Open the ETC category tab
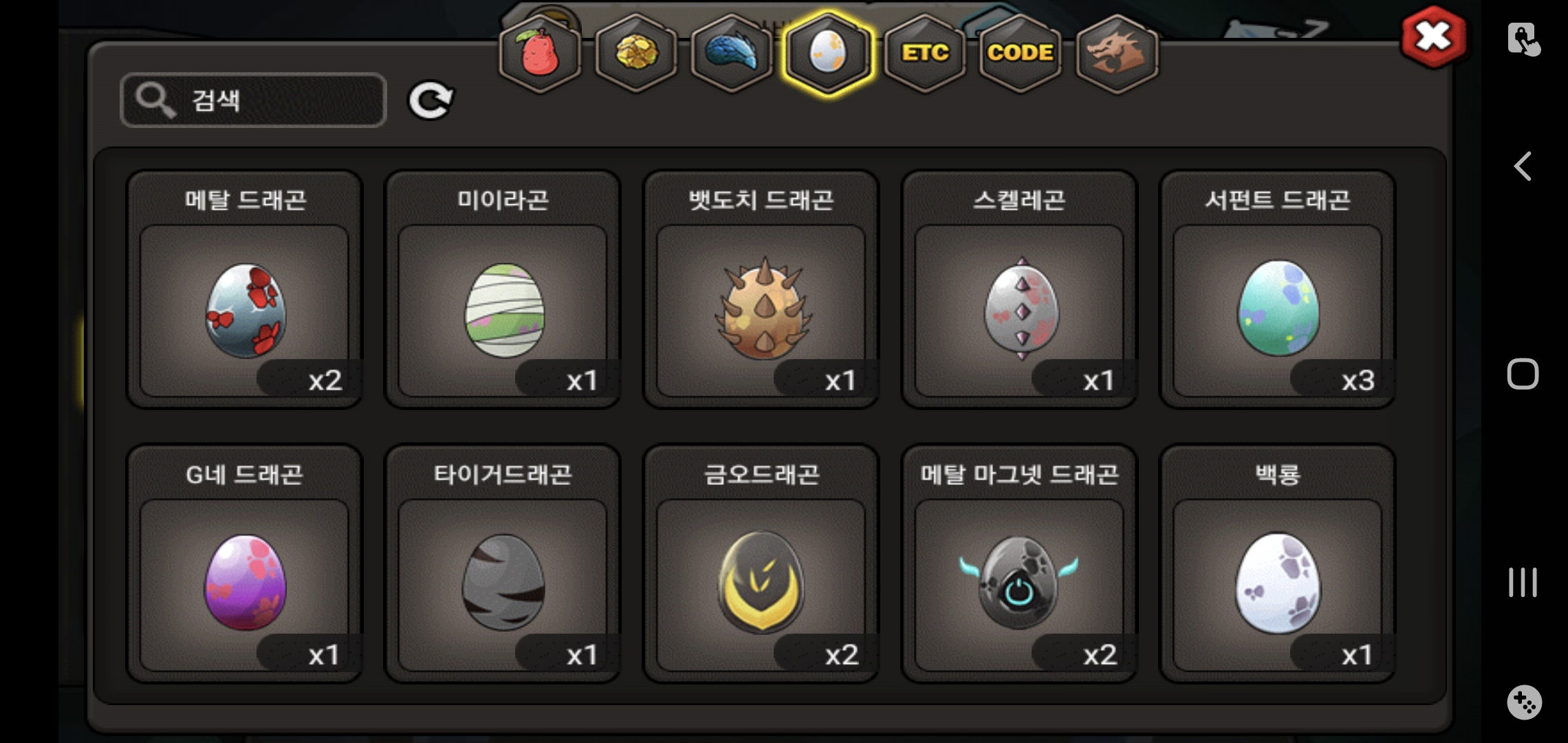 (x=925, y=54)
